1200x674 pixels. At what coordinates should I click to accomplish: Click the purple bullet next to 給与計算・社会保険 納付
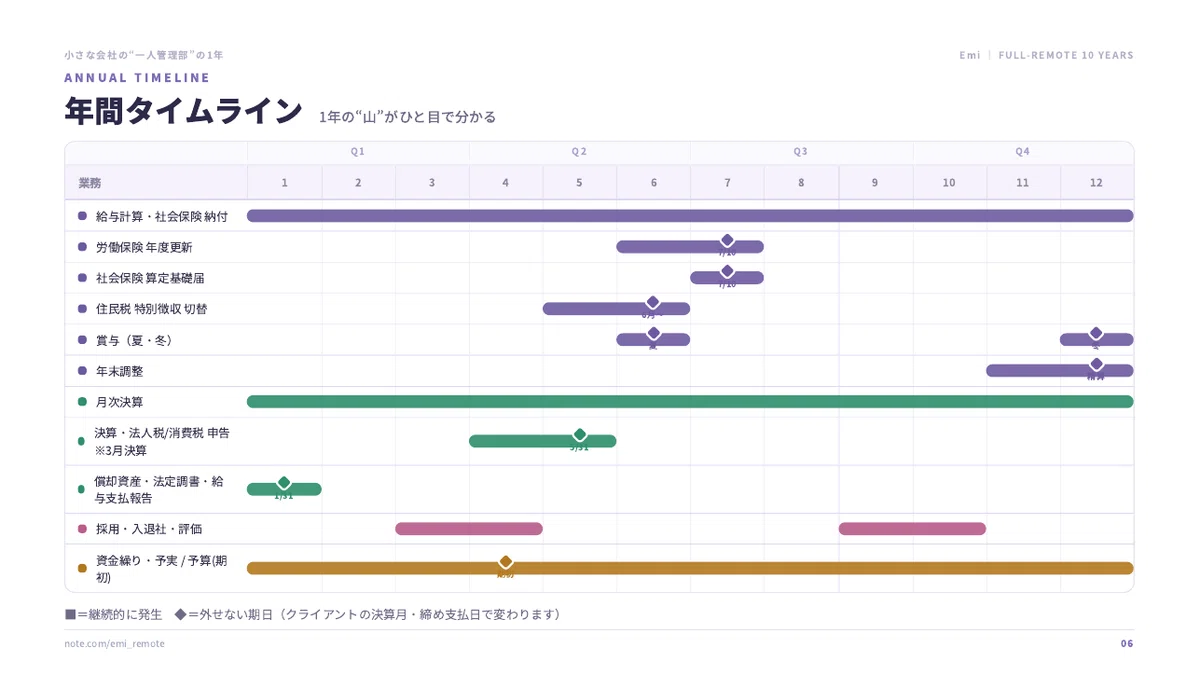pyautogui.click(x=82, y=216)
